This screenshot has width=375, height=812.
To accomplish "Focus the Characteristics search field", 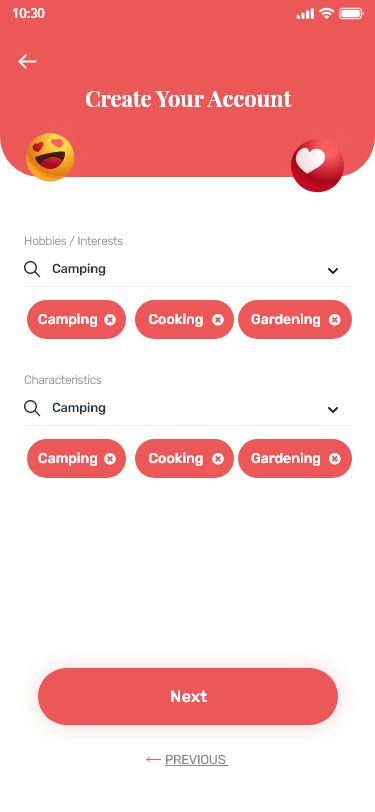I will pyautogui.click(x=188, y=409).
